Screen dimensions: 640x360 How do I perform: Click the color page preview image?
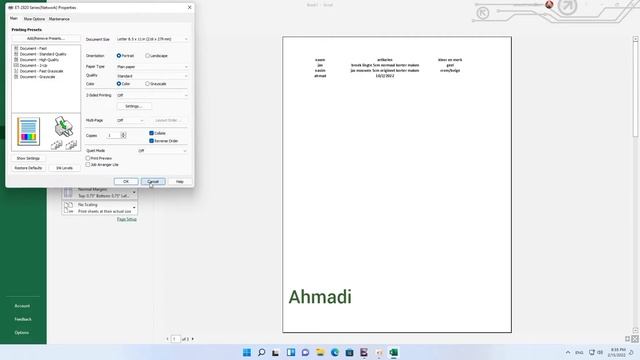pos(29,131)
